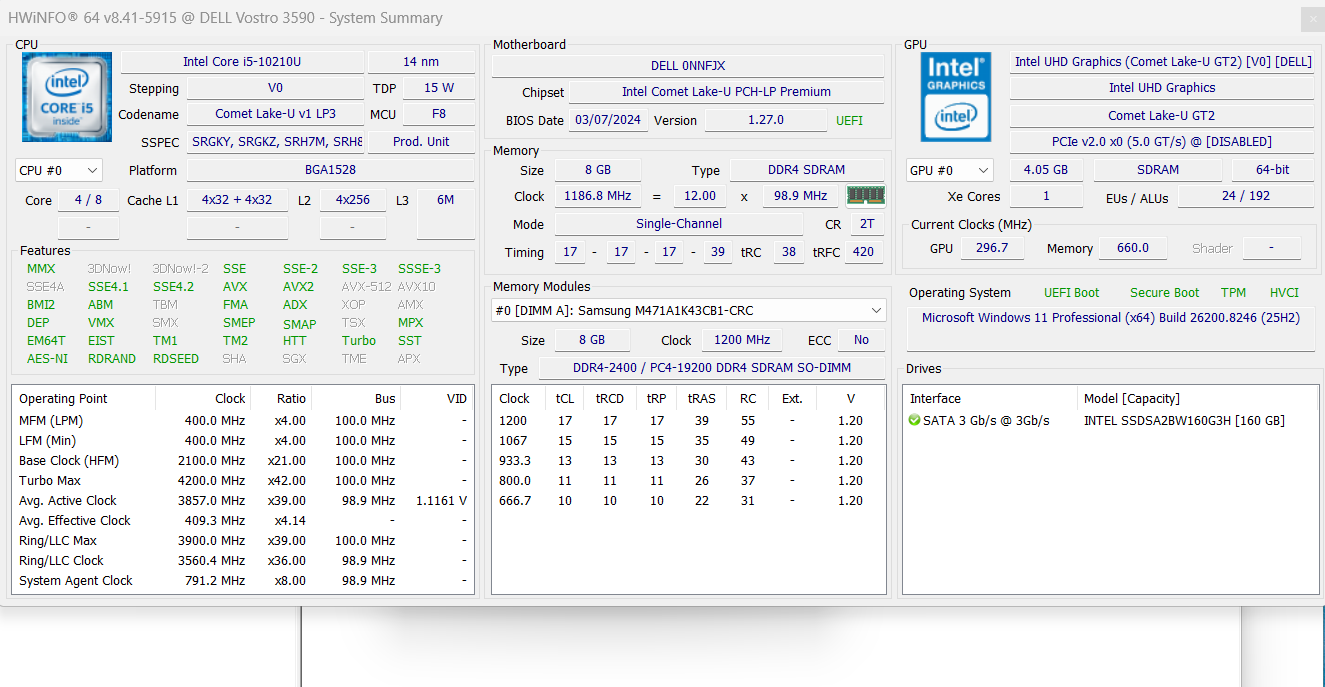The width and height of the screenshot is (1325, 687).
Task: Click the module clock 1200 MHz field
Action: click(x=743, y=340)
